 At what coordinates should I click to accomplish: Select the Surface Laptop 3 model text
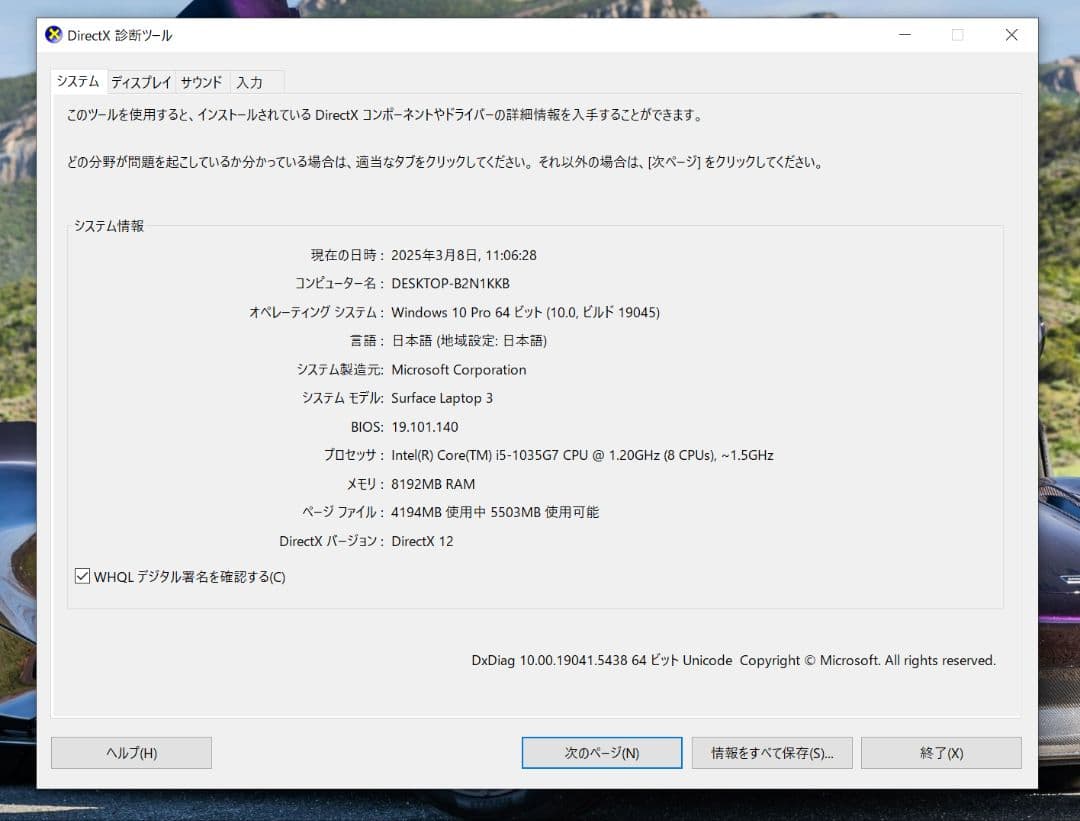tap(443, 398)
